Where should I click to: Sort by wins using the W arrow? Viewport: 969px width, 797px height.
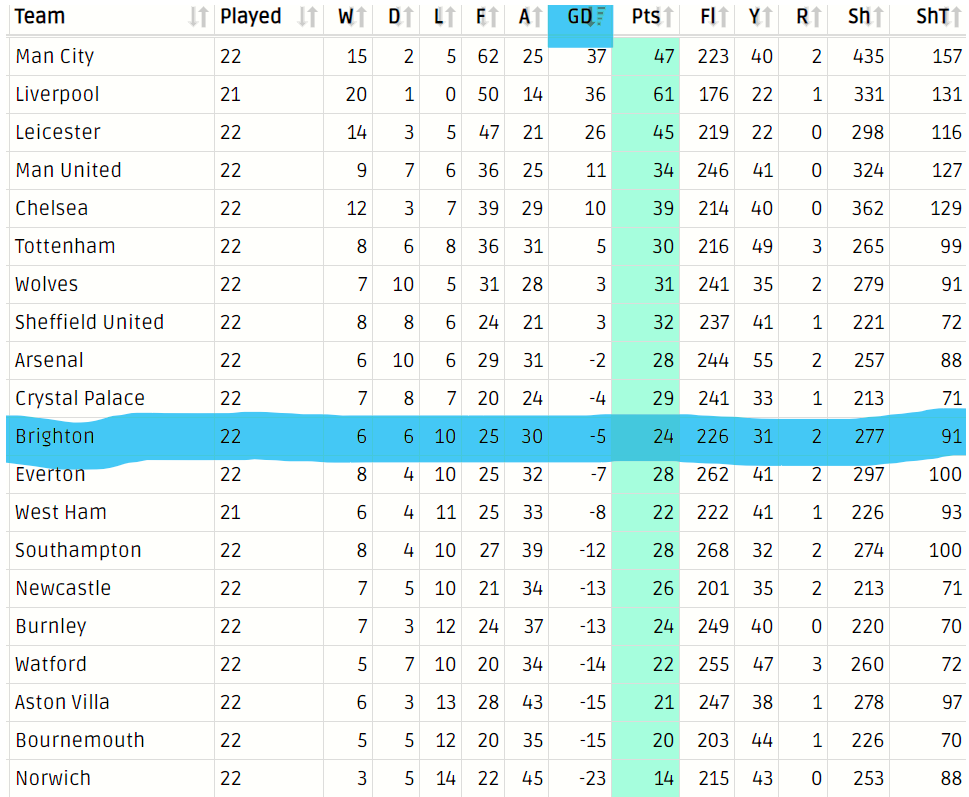(362, 17)
